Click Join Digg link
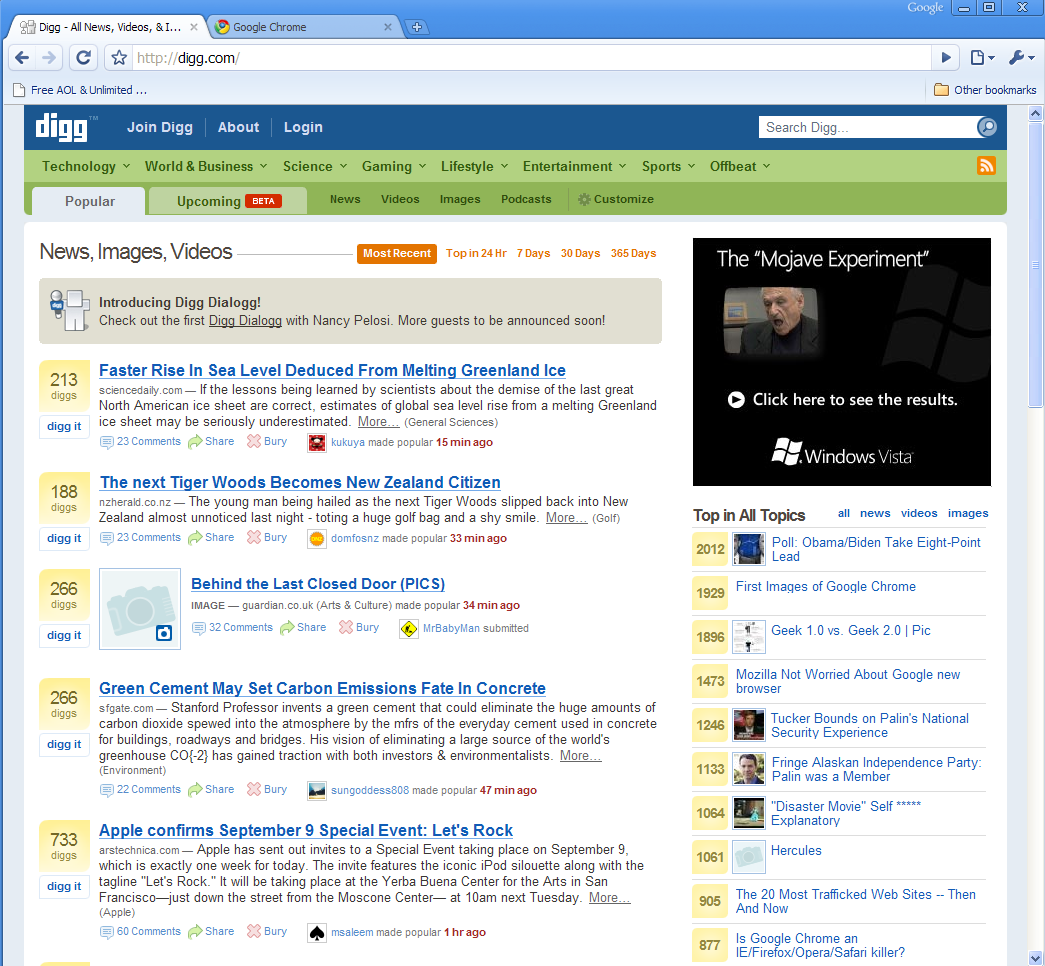The width and height of the screenshot is (1045, 966). 160,127
